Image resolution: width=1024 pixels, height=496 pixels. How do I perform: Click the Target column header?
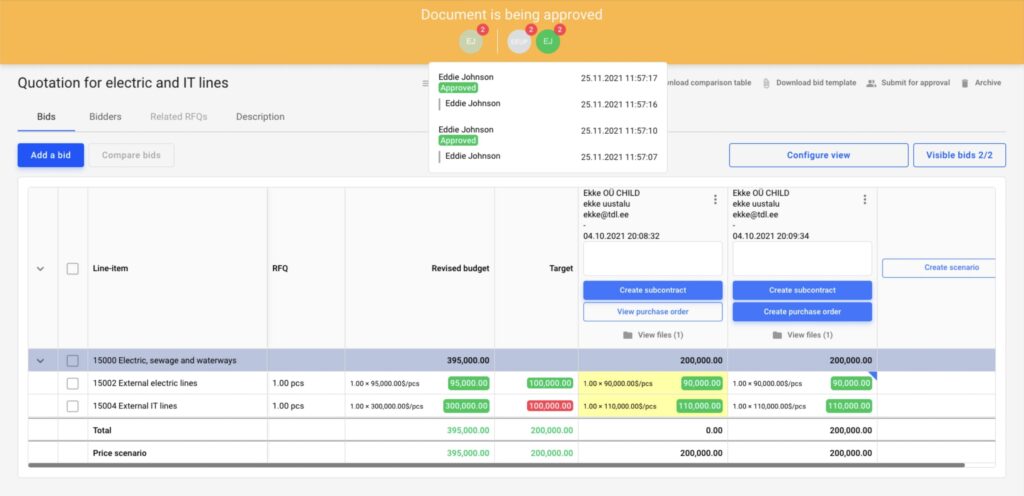pyautogui.click(x=561, y=268)
